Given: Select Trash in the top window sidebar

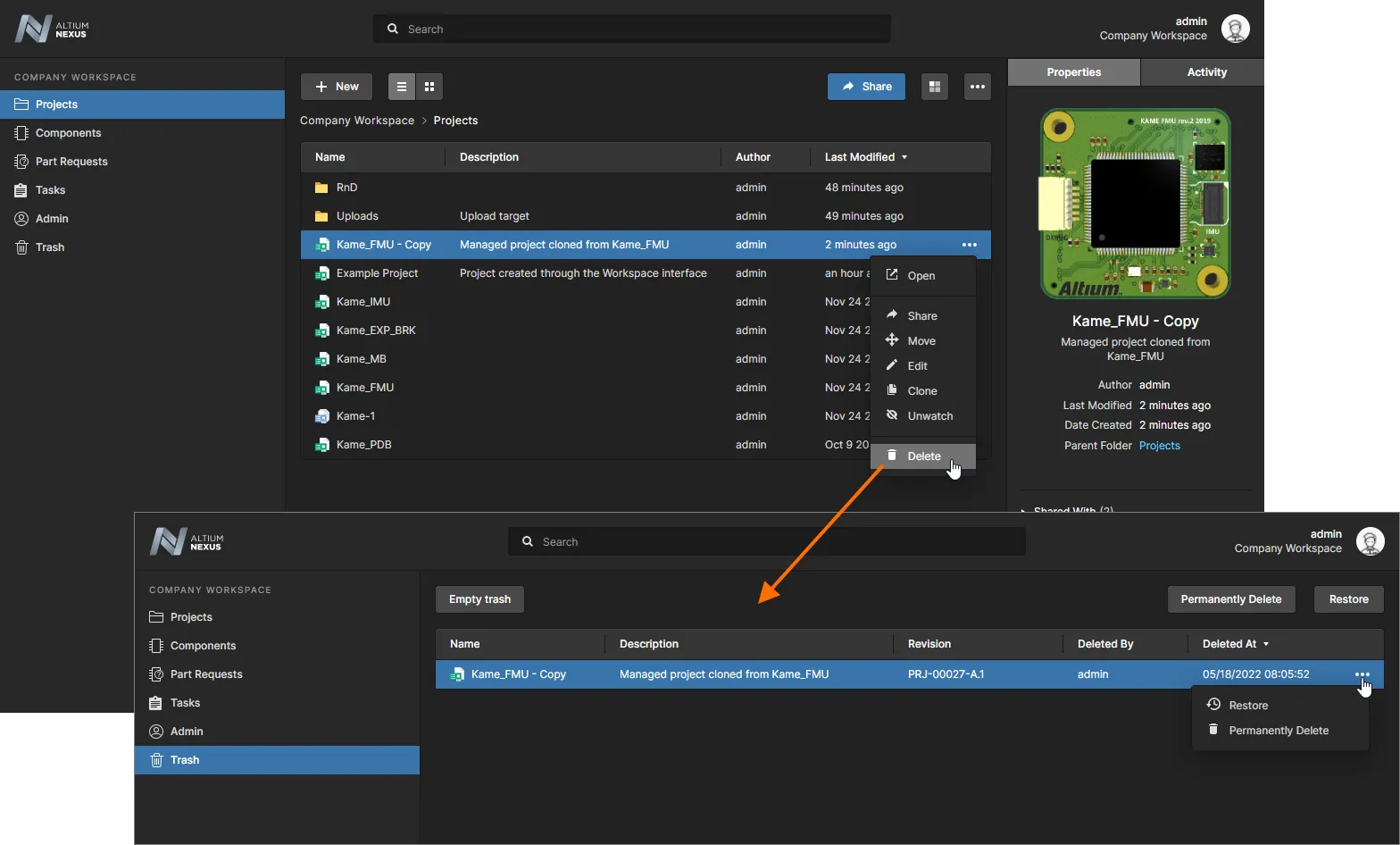Looking at the screenshot, I should pos(142,247).
